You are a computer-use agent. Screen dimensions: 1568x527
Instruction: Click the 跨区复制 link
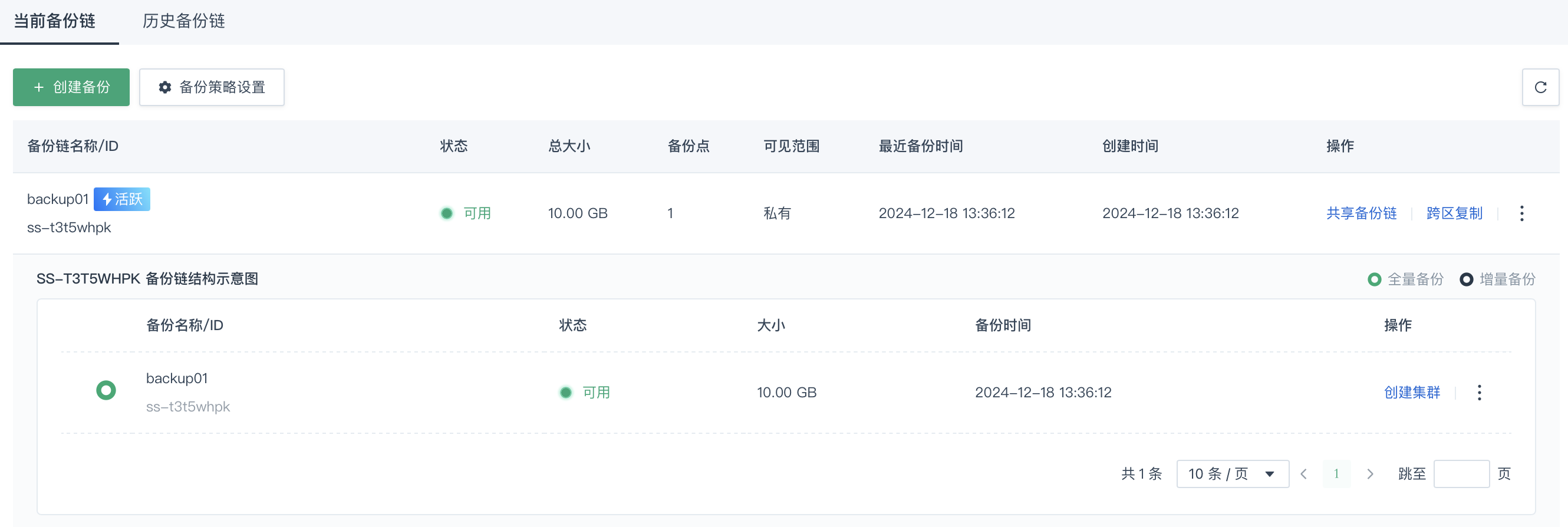[x=1454, y=213]
